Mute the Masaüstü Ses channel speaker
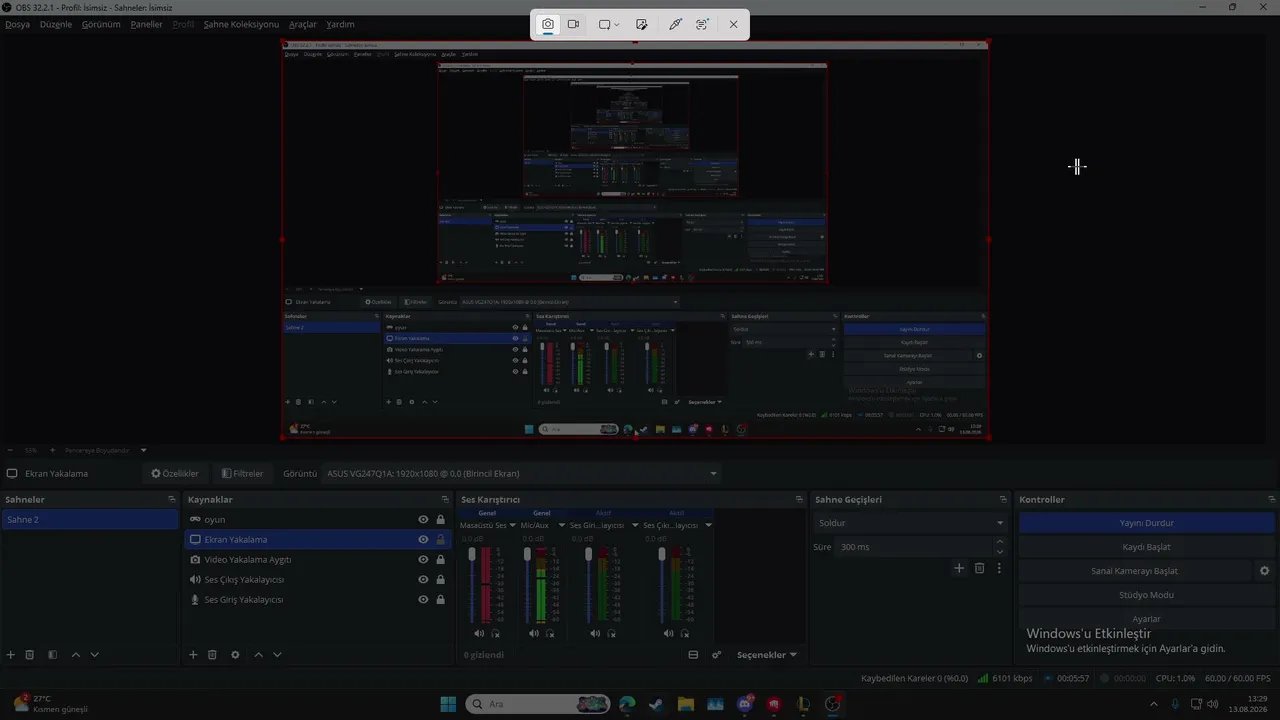Viewport: 1280px width, 720px height. point(479,633)
